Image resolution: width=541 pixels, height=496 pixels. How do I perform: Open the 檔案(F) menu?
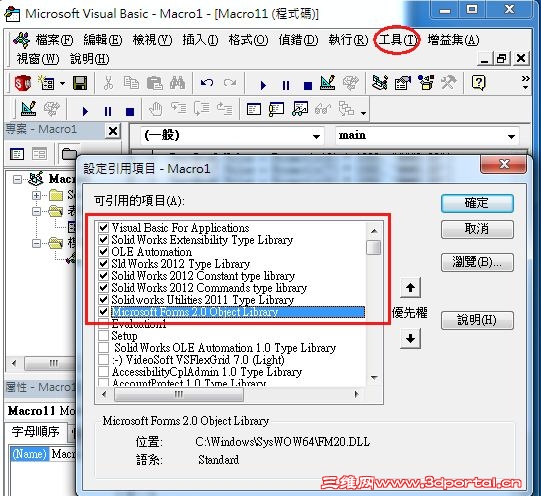pyautogui.click(x=55, y=40)
